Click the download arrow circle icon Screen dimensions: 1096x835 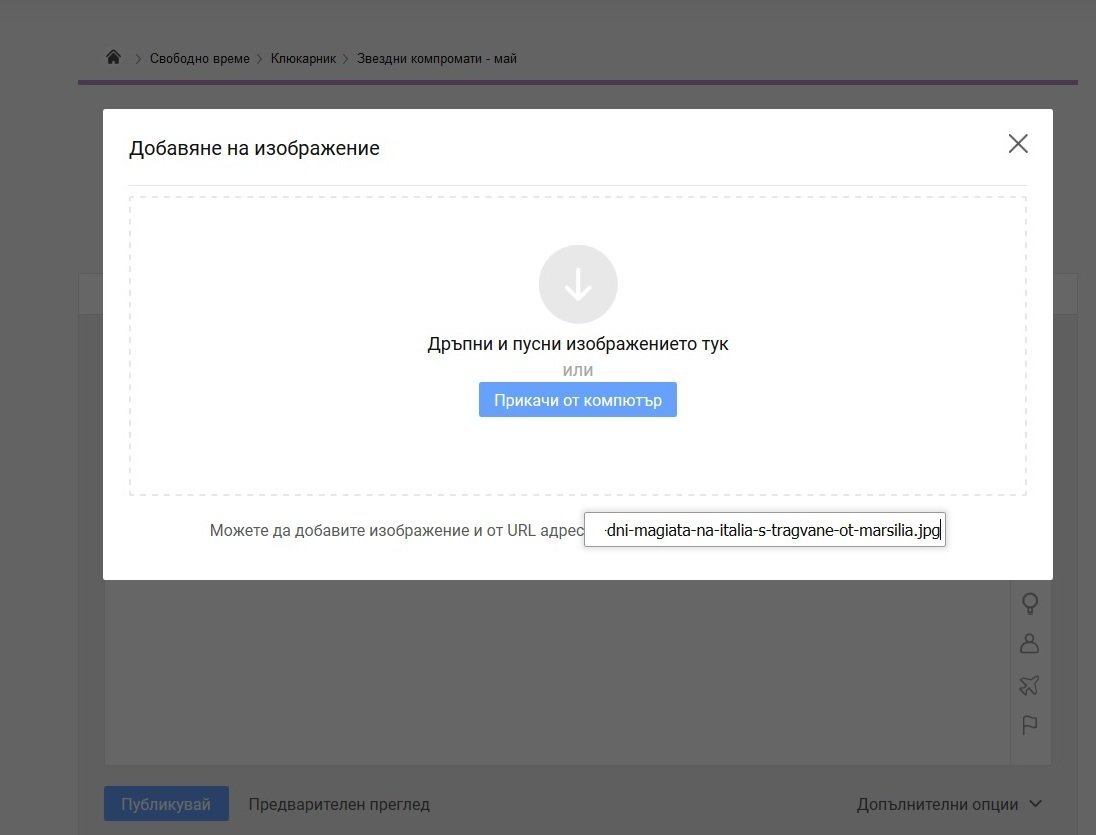578,285
